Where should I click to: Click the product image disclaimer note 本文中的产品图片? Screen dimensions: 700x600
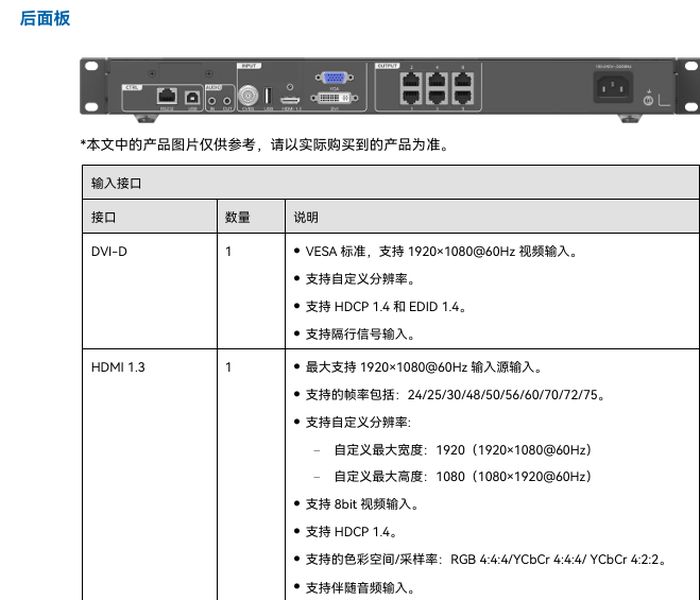(x=264, y=145)
